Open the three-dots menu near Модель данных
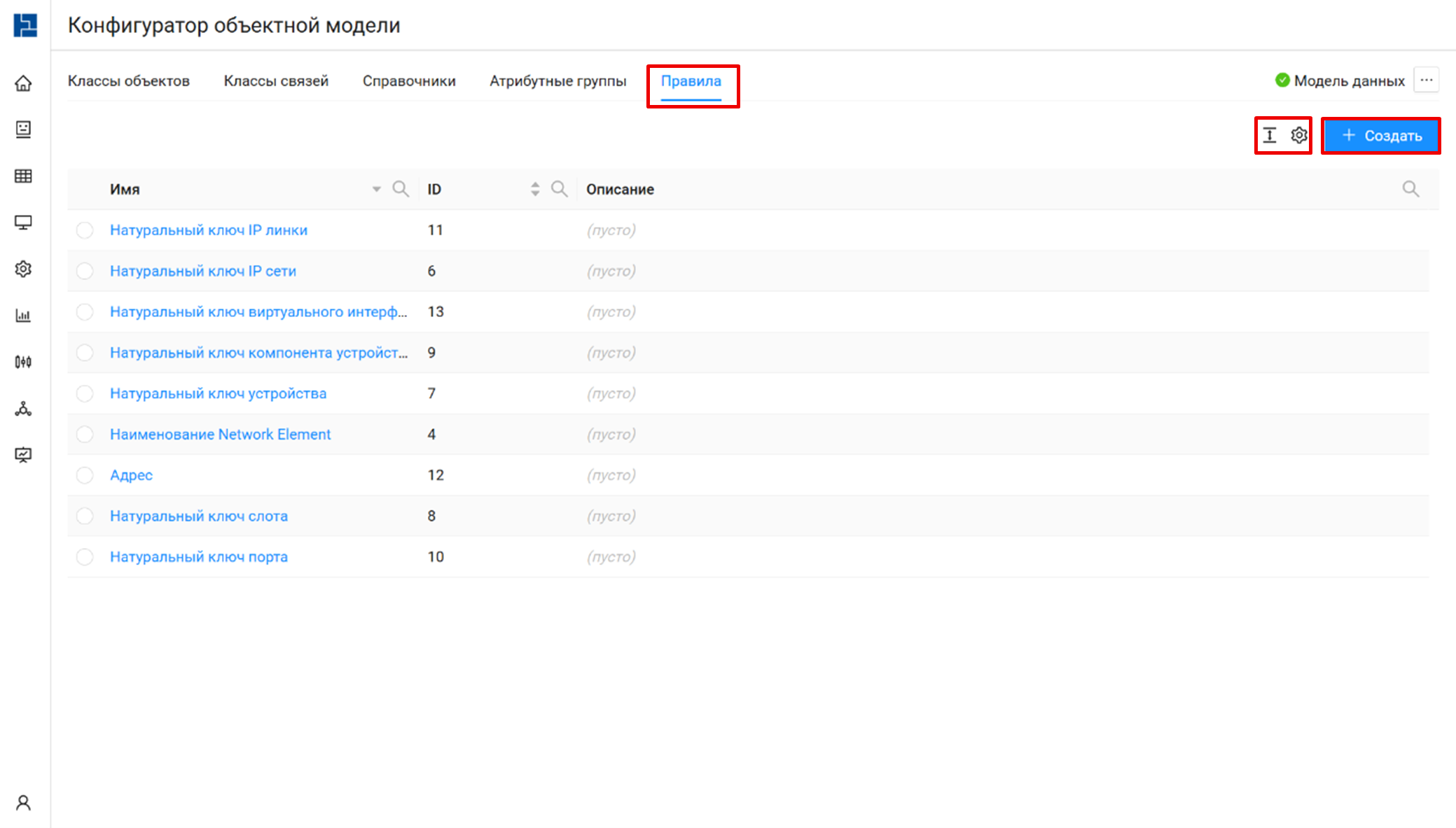Image resolution: width=1456 pixels, height=828 pixels. (1427, 80)
